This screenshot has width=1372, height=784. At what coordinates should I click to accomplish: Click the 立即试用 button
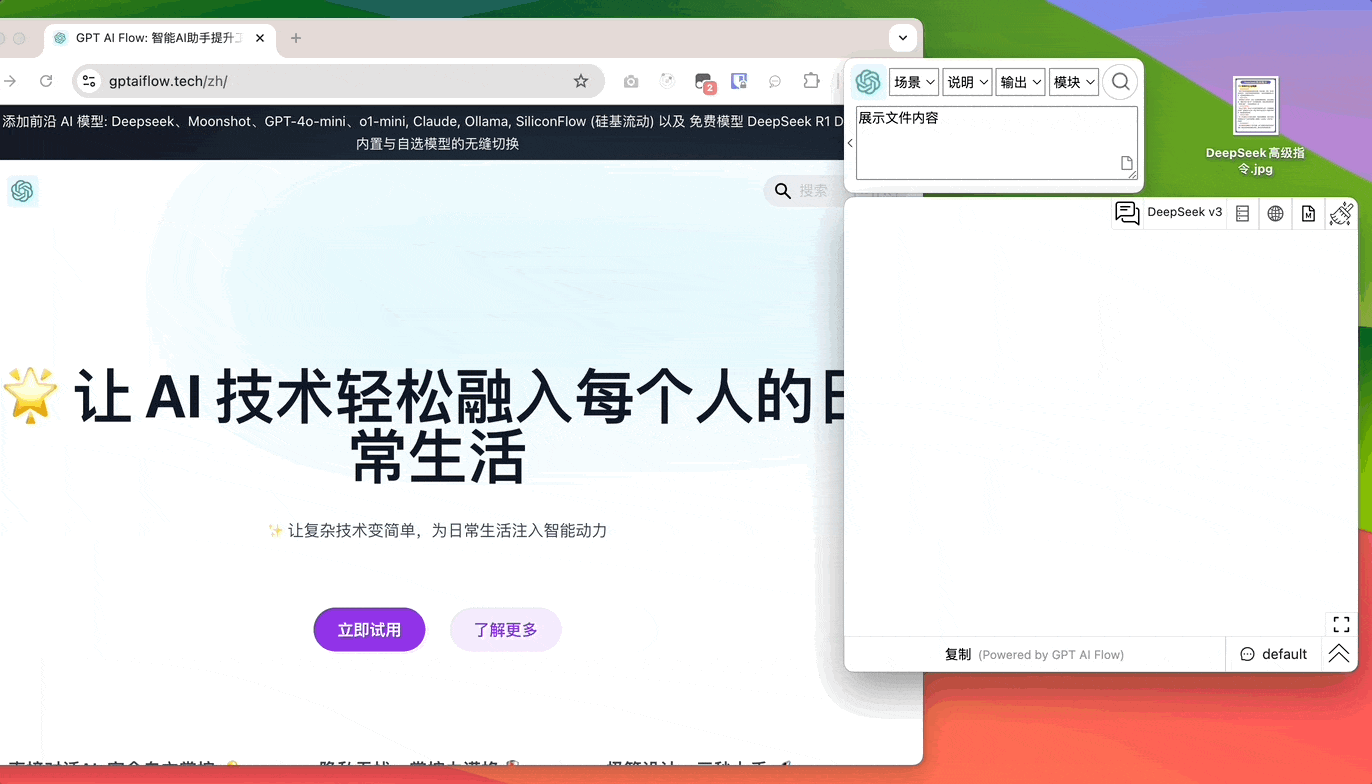click(x=369, y=629)
